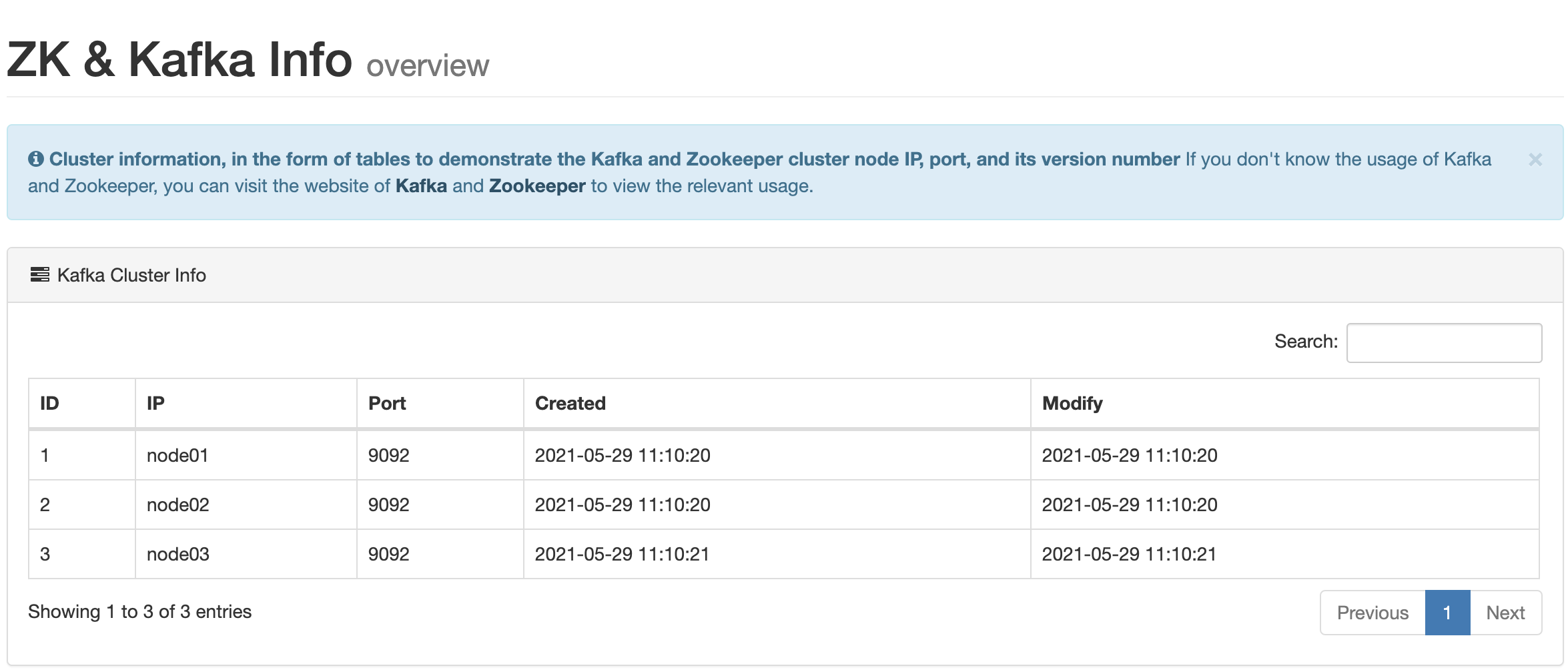This screenshot has height=670, width=1568.
Task: Click the Kafka Cluster Info panel heading
Action: tap(131, 275)
